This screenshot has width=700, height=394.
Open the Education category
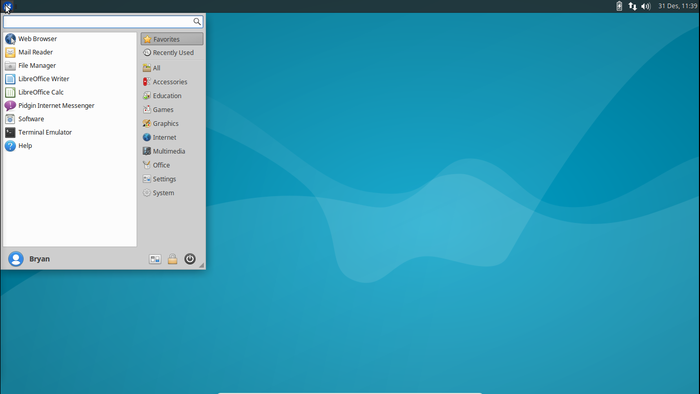[x=172, y=95]
